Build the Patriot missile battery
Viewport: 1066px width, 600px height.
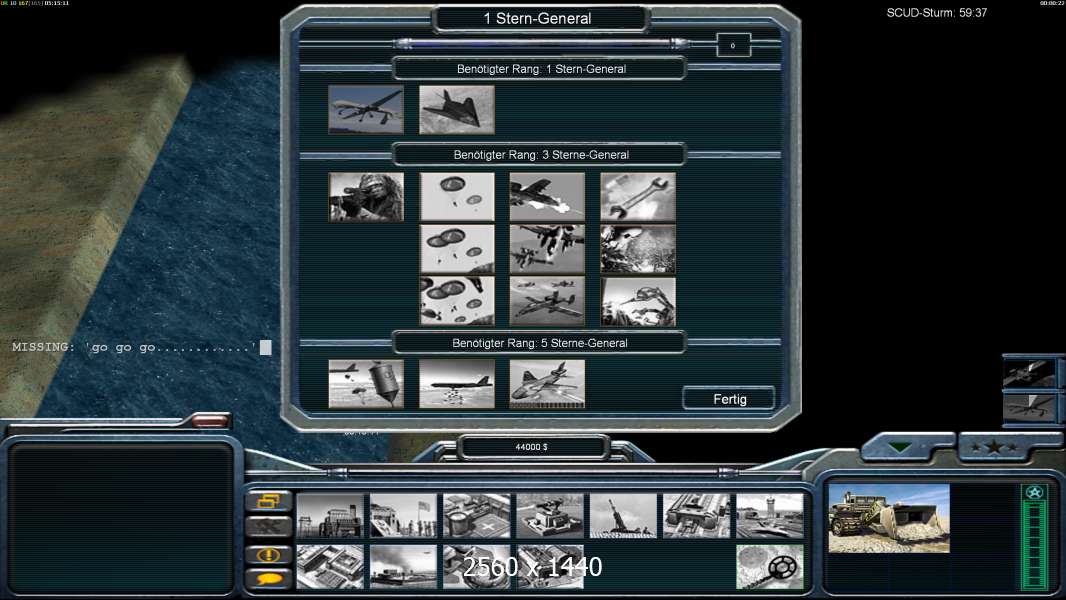coord(550,516)
